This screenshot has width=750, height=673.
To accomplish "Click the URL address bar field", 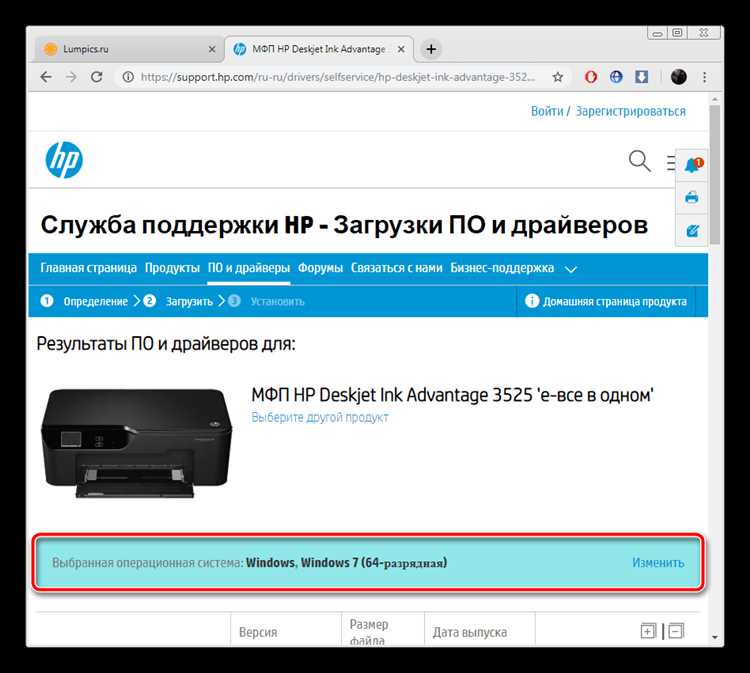I will [338, 77].
